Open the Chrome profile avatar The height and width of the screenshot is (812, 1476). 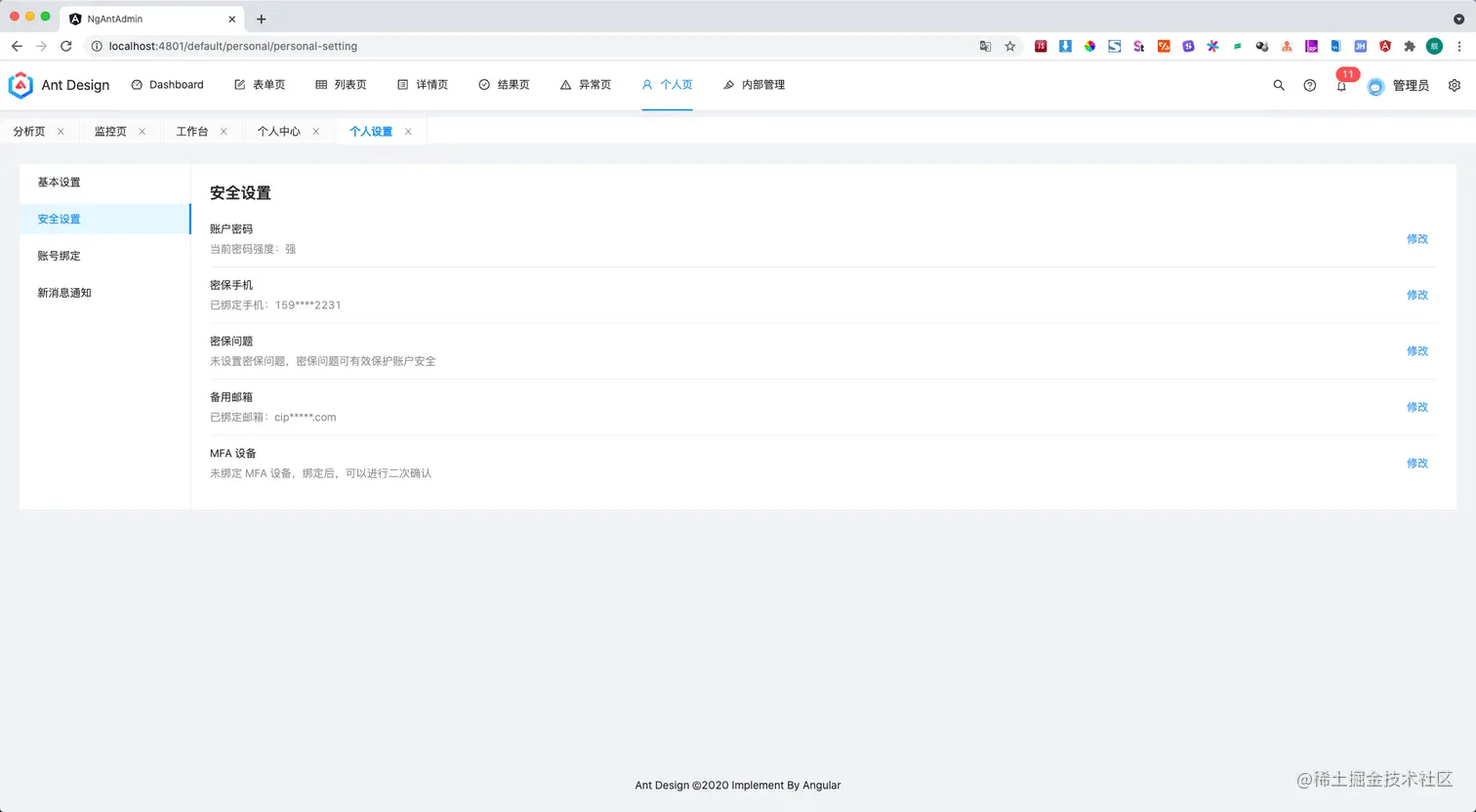click(1434, 46)
